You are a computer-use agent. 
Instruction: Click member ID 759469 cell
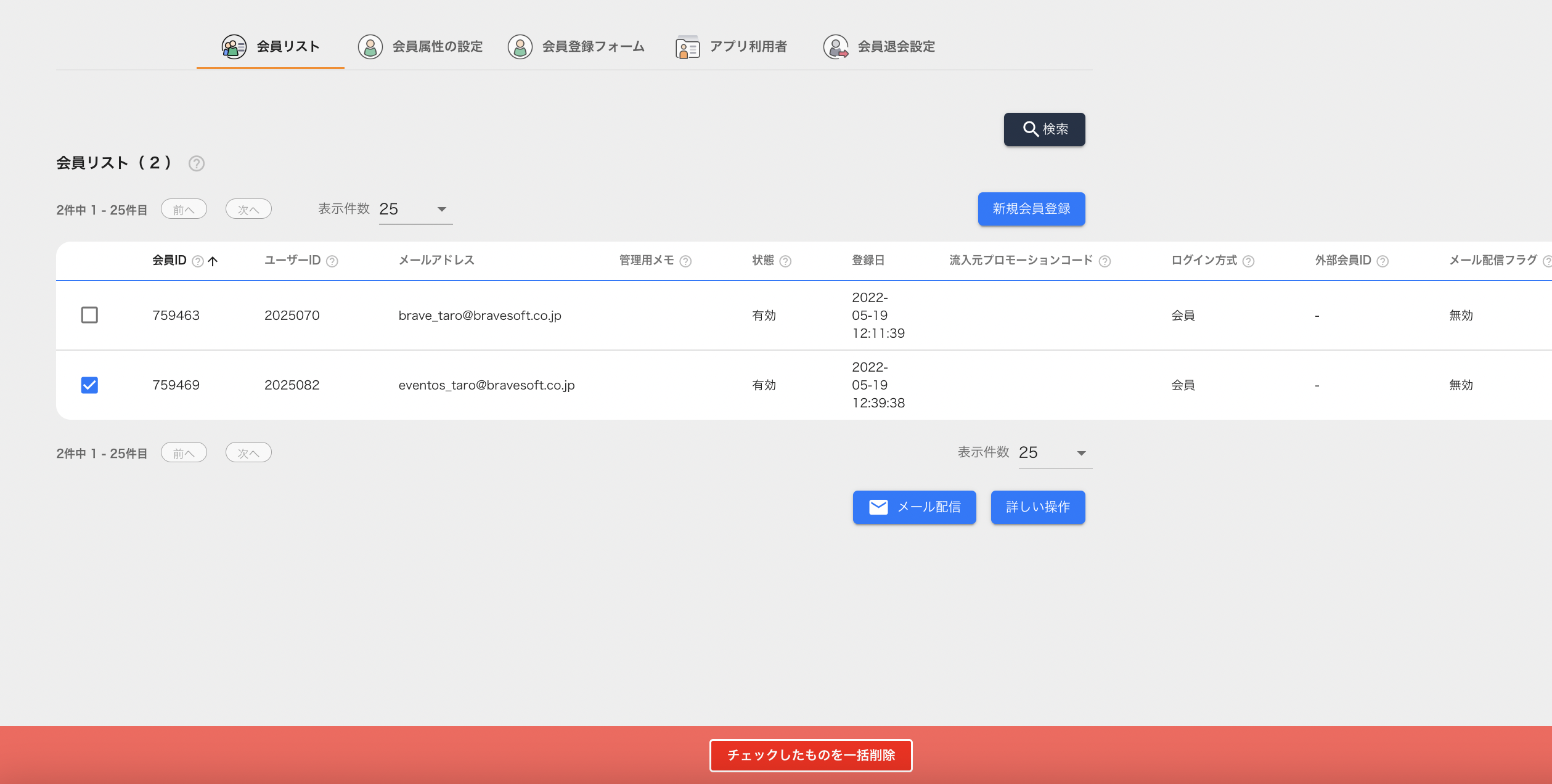176,385
